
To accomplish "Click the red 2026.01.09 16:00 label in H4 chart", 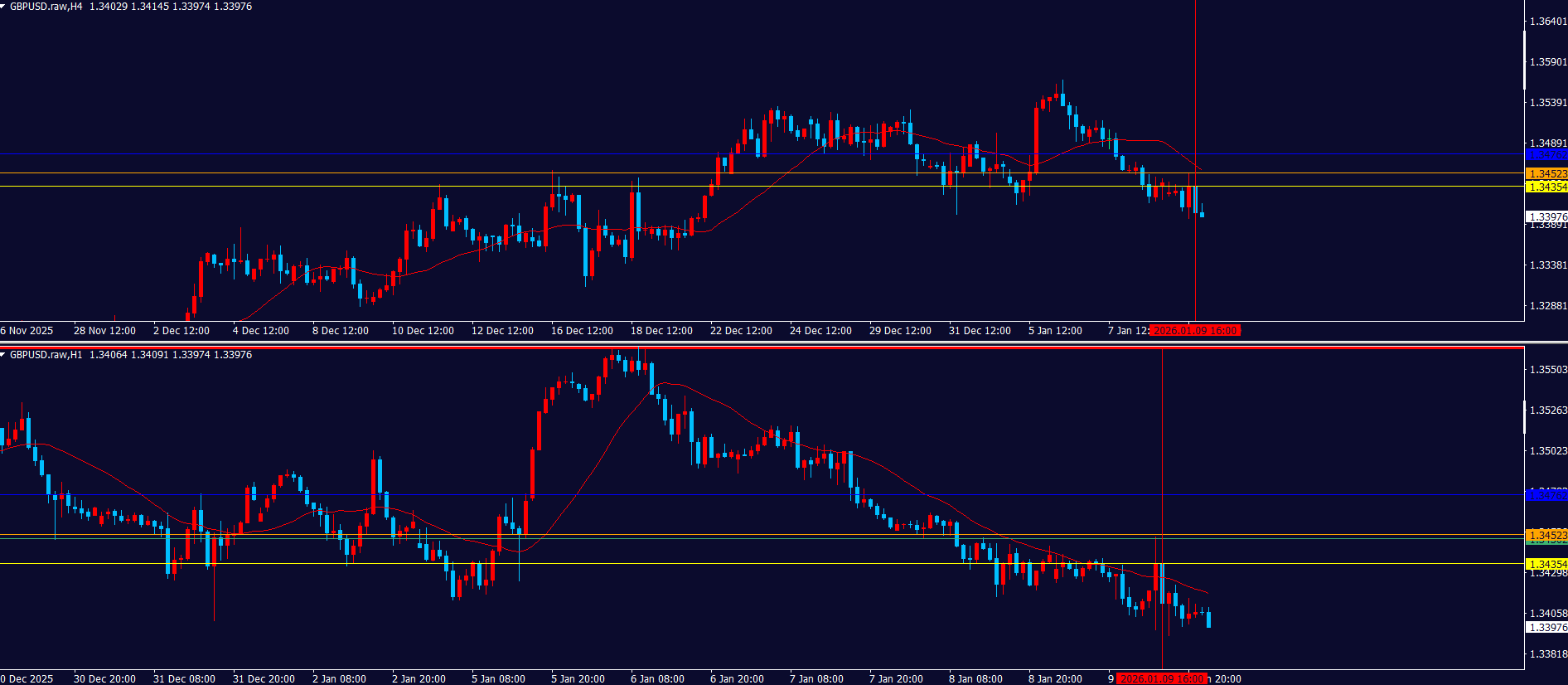I will (1195, 331).
